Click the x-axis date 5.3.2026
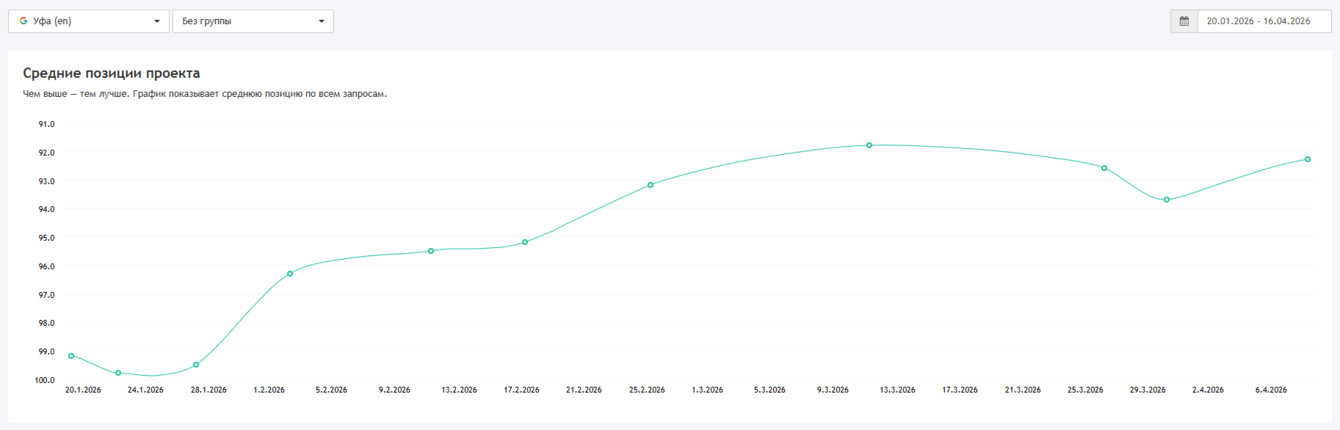This screenshot has height=430, width=1340. click(x=770, y=390)
